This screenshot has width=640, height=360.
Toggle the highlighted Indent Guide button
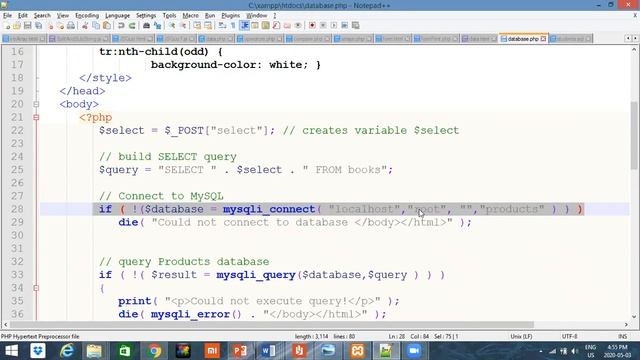[x=244, y=26]
